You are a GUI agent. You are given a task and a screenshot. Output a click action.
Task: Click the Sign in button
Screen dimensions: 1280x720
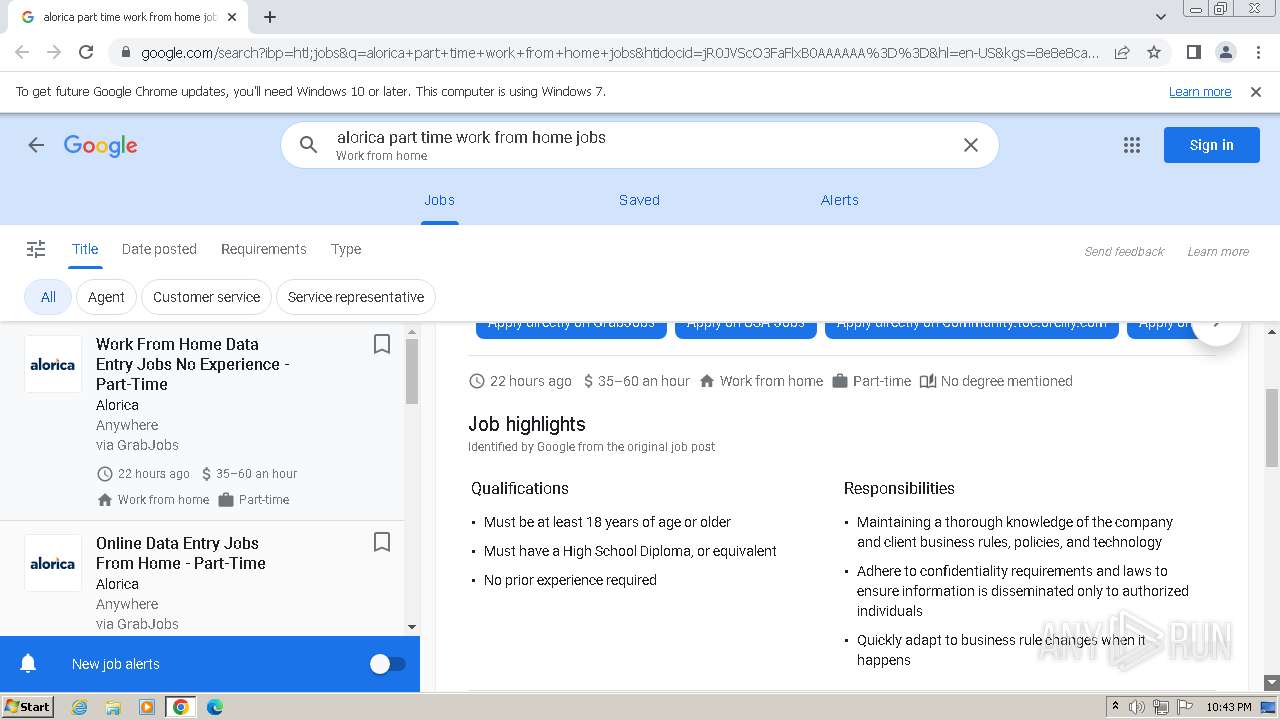click(1211, 145)
